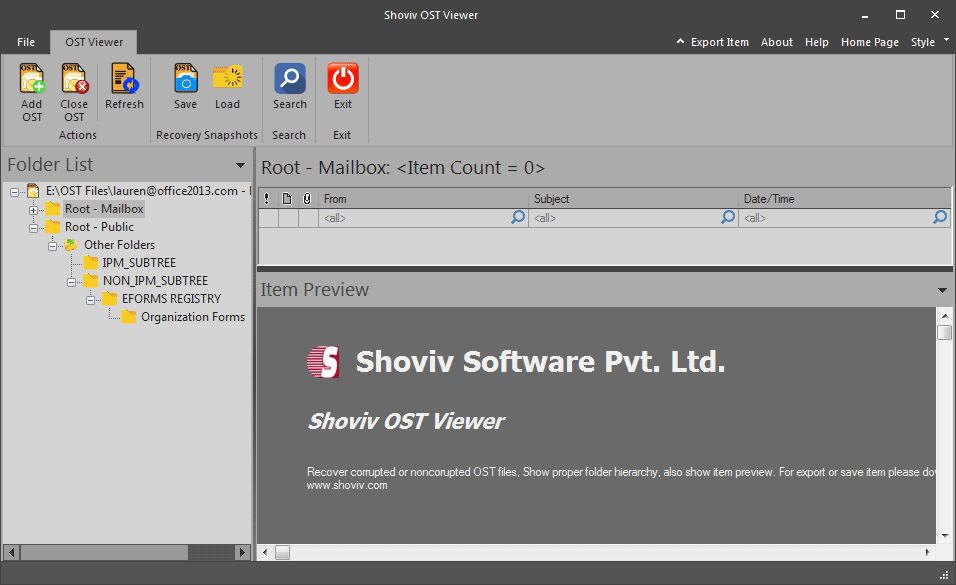
Task: Open the About menu item
Action: pyautogui.click(x=776, y=42)
